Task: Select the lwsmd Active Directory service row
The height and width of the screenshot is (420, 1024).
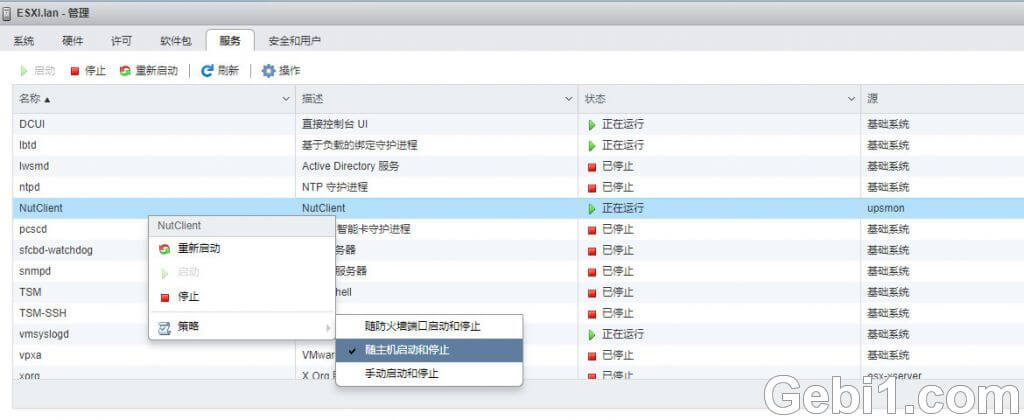Action: (150, 166)
